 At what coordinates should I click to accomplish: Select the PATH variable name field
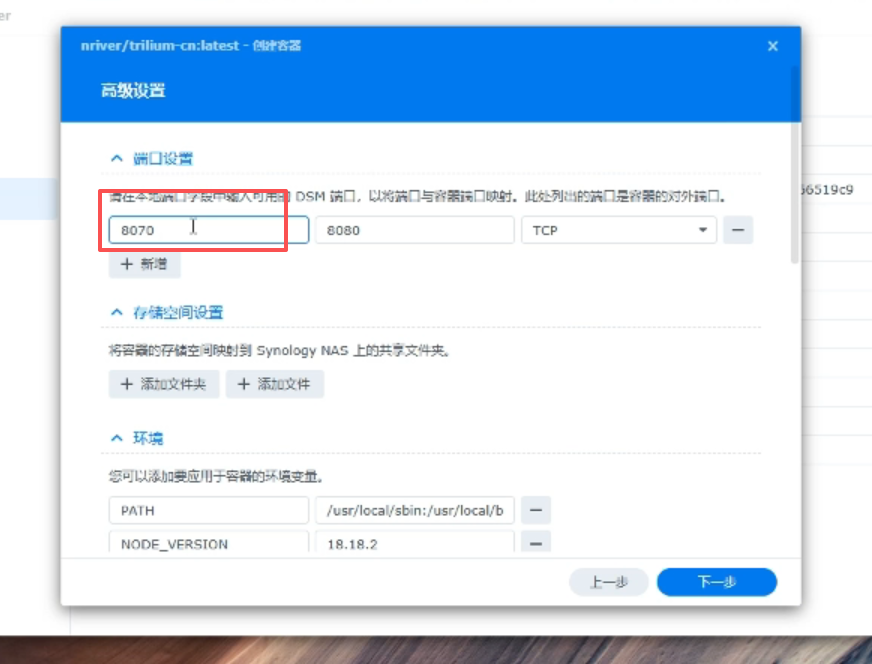208,510
